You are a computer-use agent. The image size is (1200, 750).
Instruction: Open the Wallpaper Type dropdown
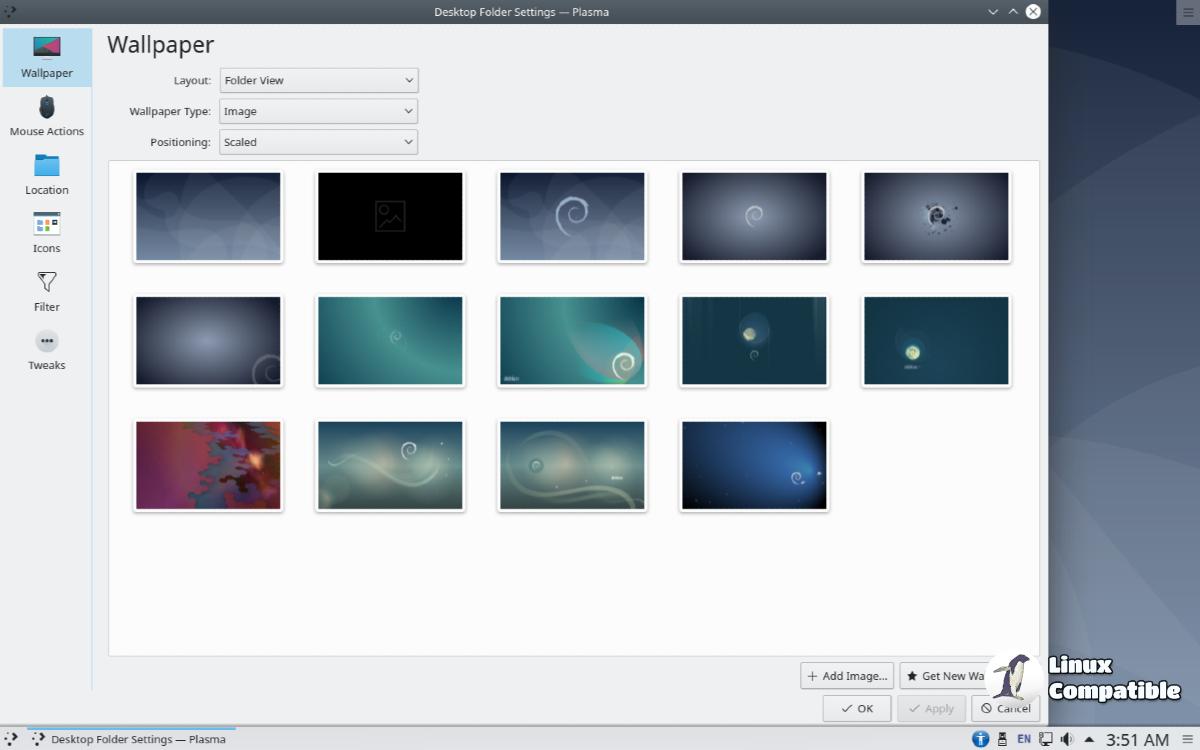point(318,111)
